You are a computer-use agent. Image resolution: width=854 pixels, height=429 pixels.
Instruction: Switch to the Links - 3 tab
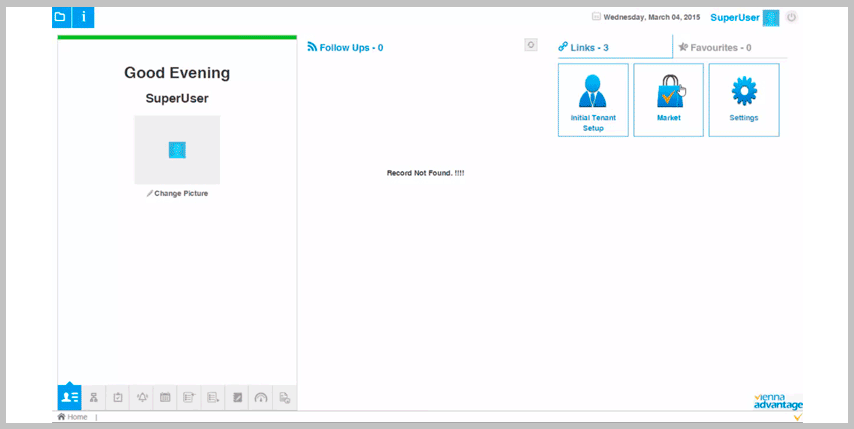[615, 48]
